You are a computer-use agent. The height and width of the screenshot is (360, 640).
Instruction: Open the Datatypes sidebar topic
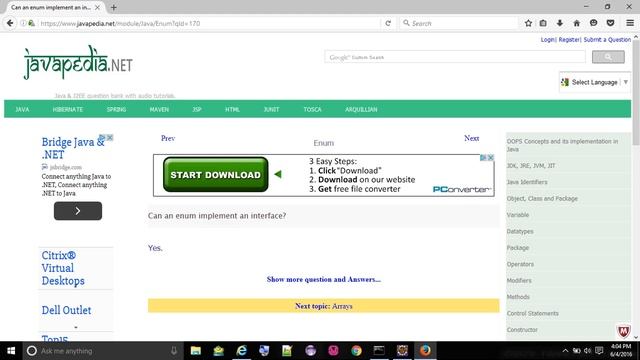pyautogui.click(x=520, y=231)
